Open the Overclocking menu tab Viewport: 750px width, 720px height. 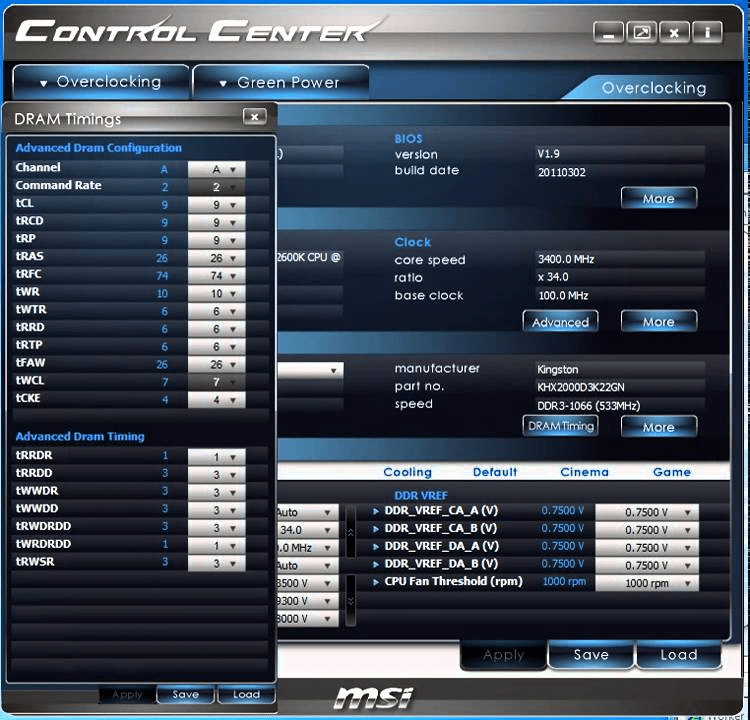[101, 82]
